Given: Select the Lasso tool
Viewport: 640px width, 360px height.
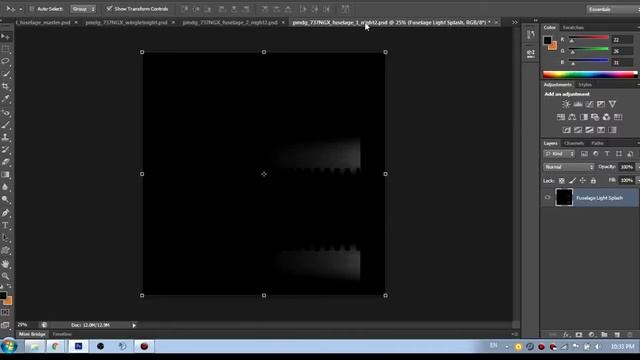Looking at the screenshot, I should coord(5,61).
